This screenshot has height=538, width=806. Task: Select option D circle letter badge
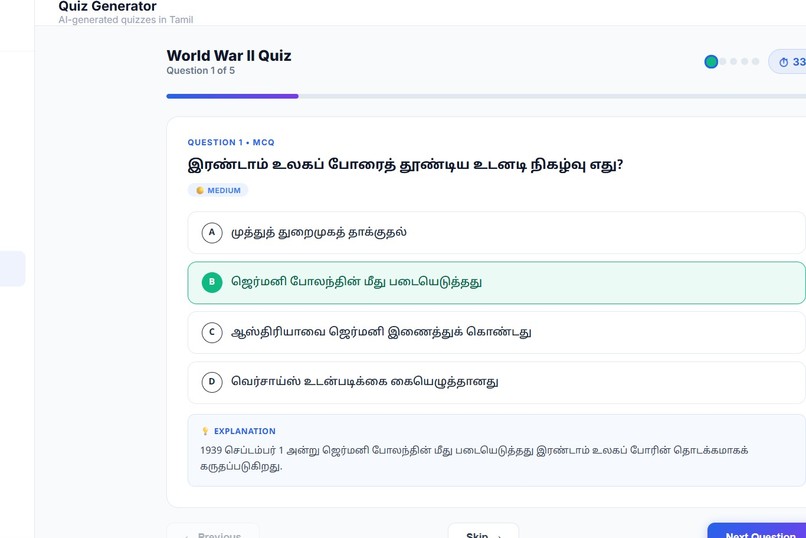pos(212,382)
